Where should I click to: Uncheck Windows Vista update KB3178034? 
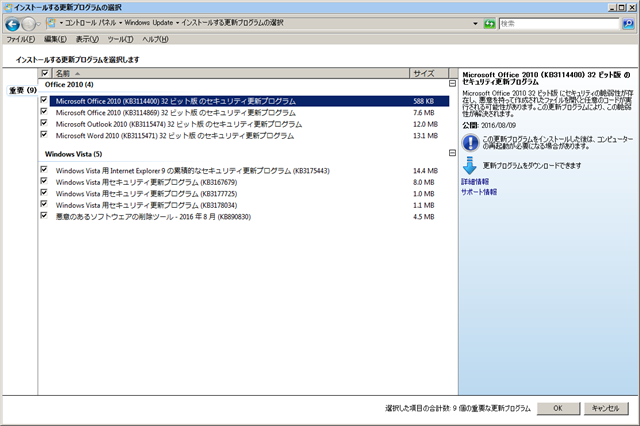click(x=44, y=204)
